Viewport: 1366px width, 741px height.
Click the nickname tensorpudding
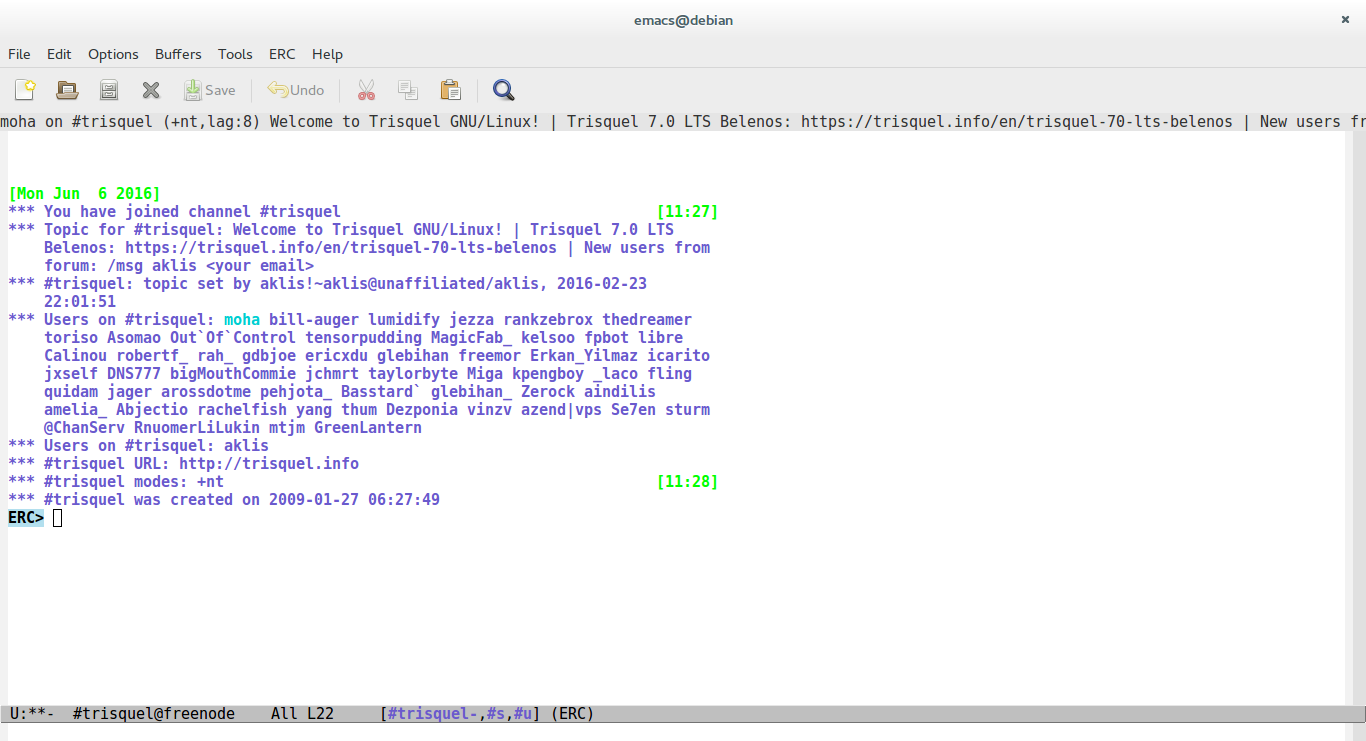pyautogui.click(x=364, y=338)
